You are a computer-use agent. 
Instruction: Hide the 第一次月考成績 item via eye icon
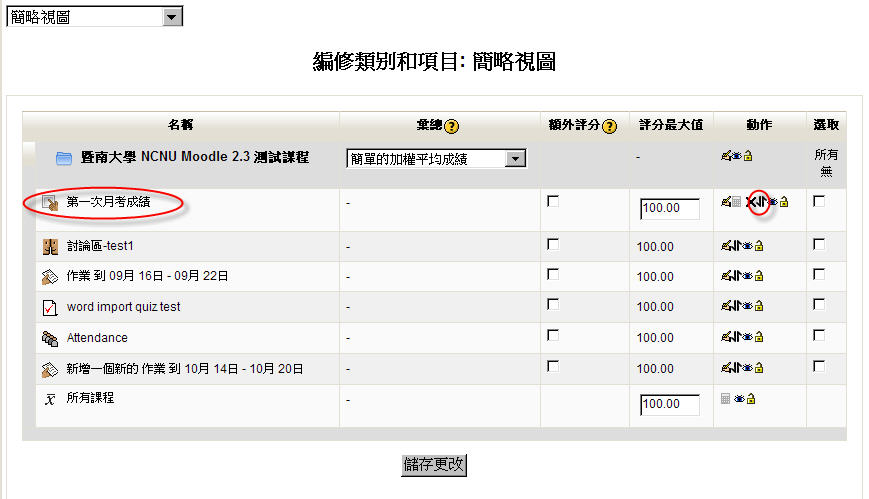coord(772,202)
